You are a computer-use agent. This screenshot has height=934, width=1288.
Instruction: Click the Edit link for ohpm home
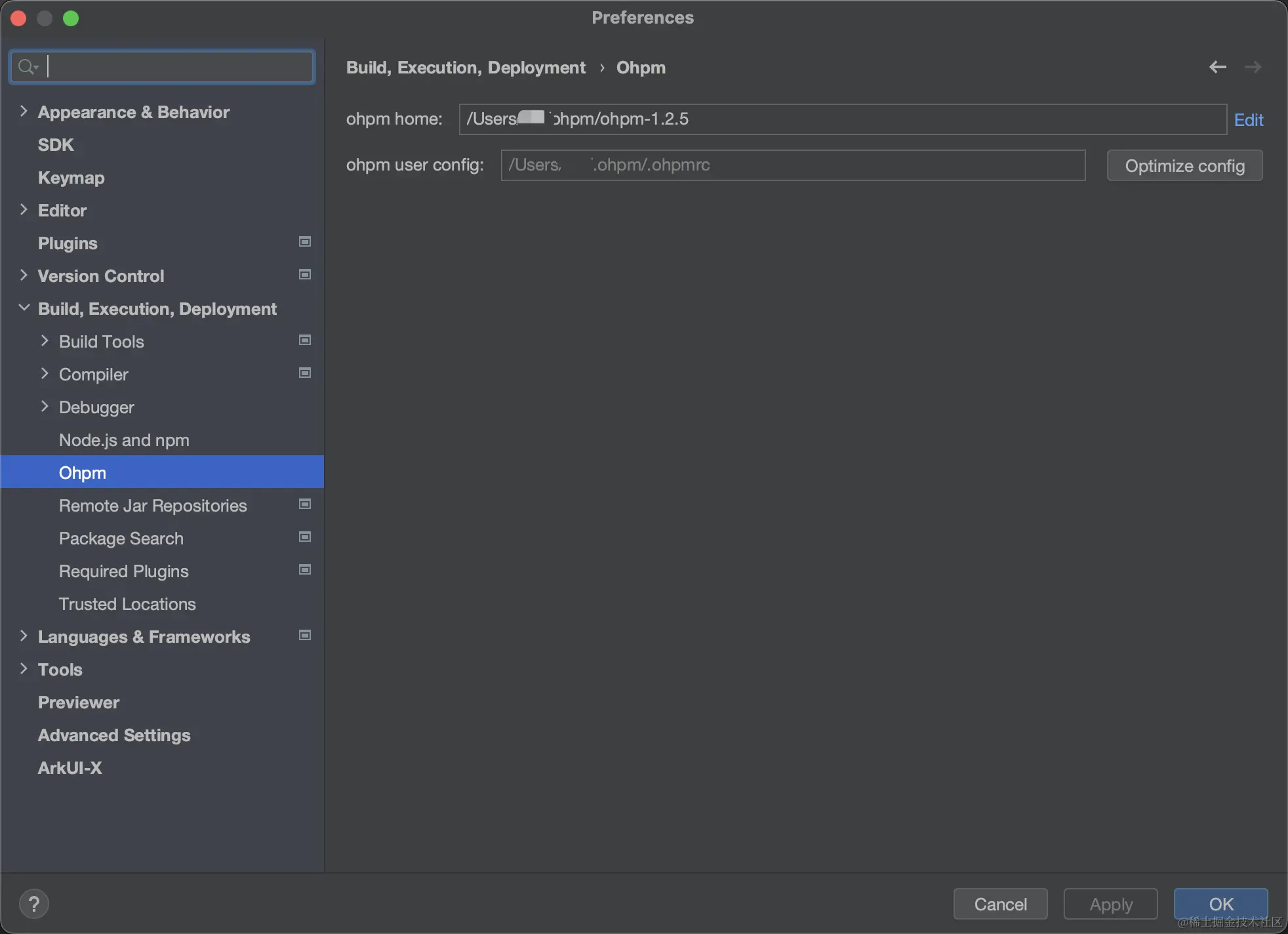[x=1248, y=120]
